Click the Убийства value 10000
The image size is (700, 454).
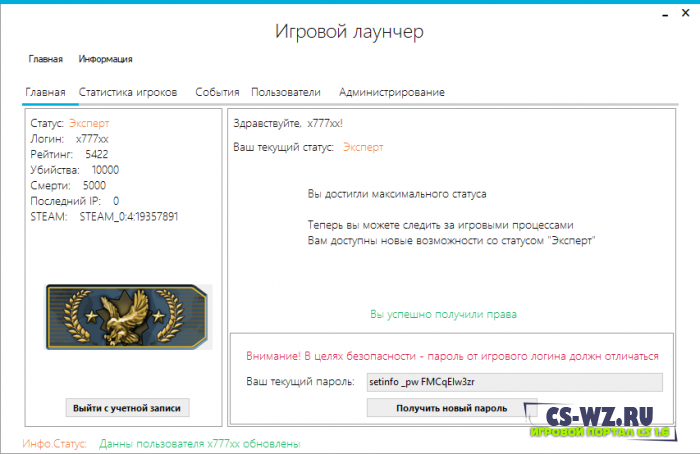coord(105,170)
